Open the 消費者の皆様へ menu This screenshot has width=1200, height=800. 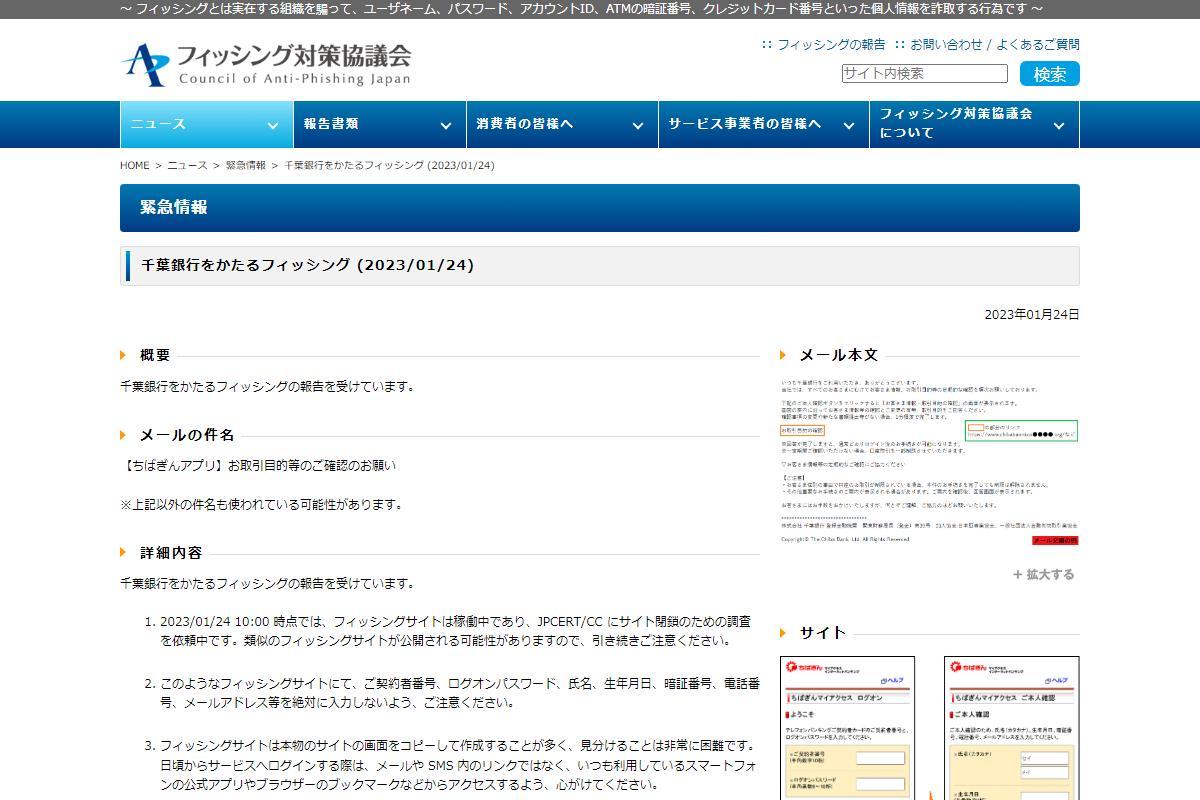pos(561,124)
